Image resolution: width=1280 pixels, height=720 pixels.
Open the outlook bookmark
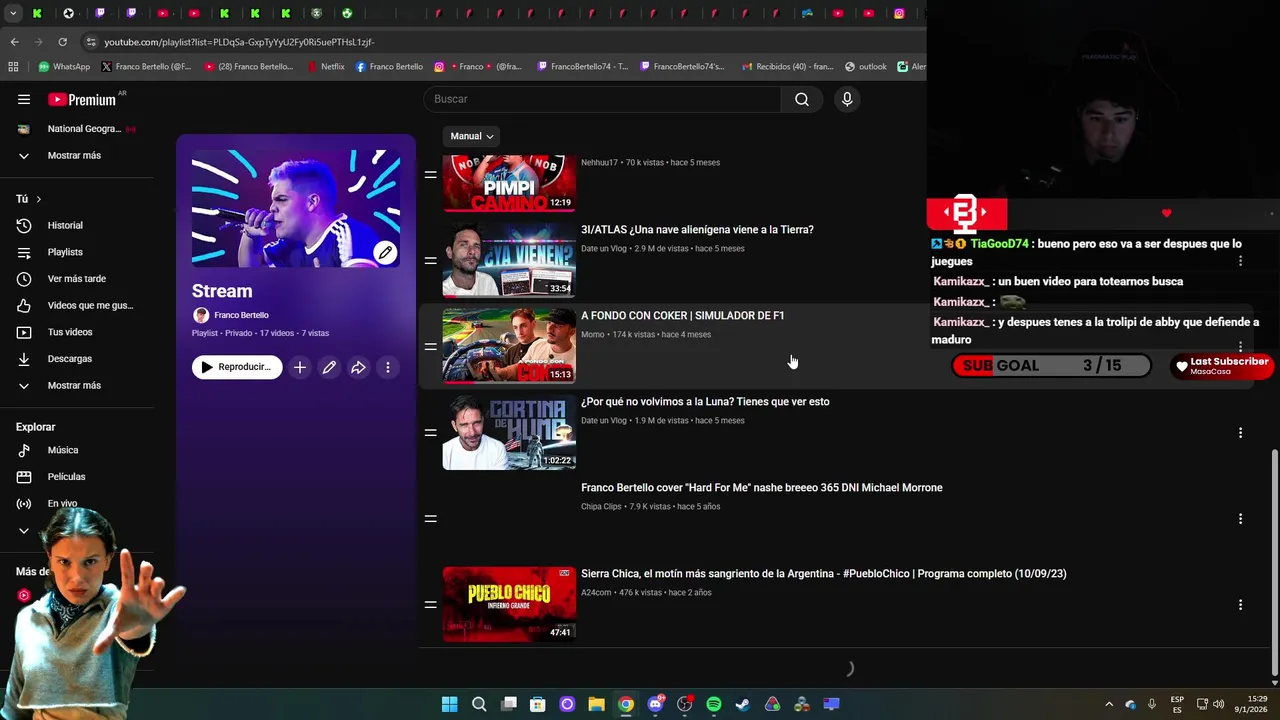click(x=866, y=67)
